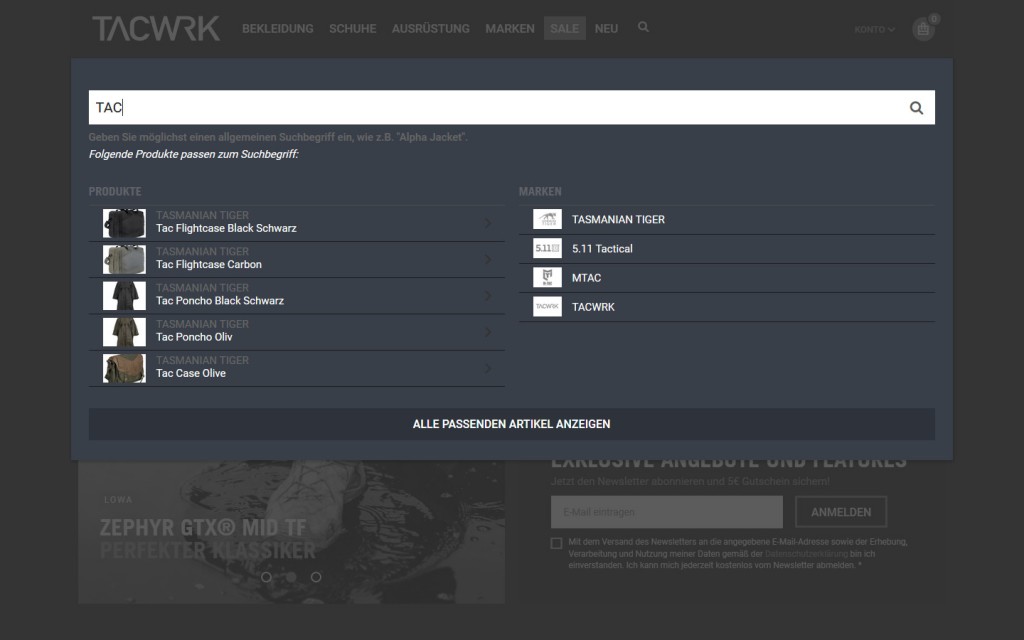Select the Tasmanian Tiger brand logo
The height and width of the screenshot is (640, 1024).
pyautogui.click(x=547, y=220)
